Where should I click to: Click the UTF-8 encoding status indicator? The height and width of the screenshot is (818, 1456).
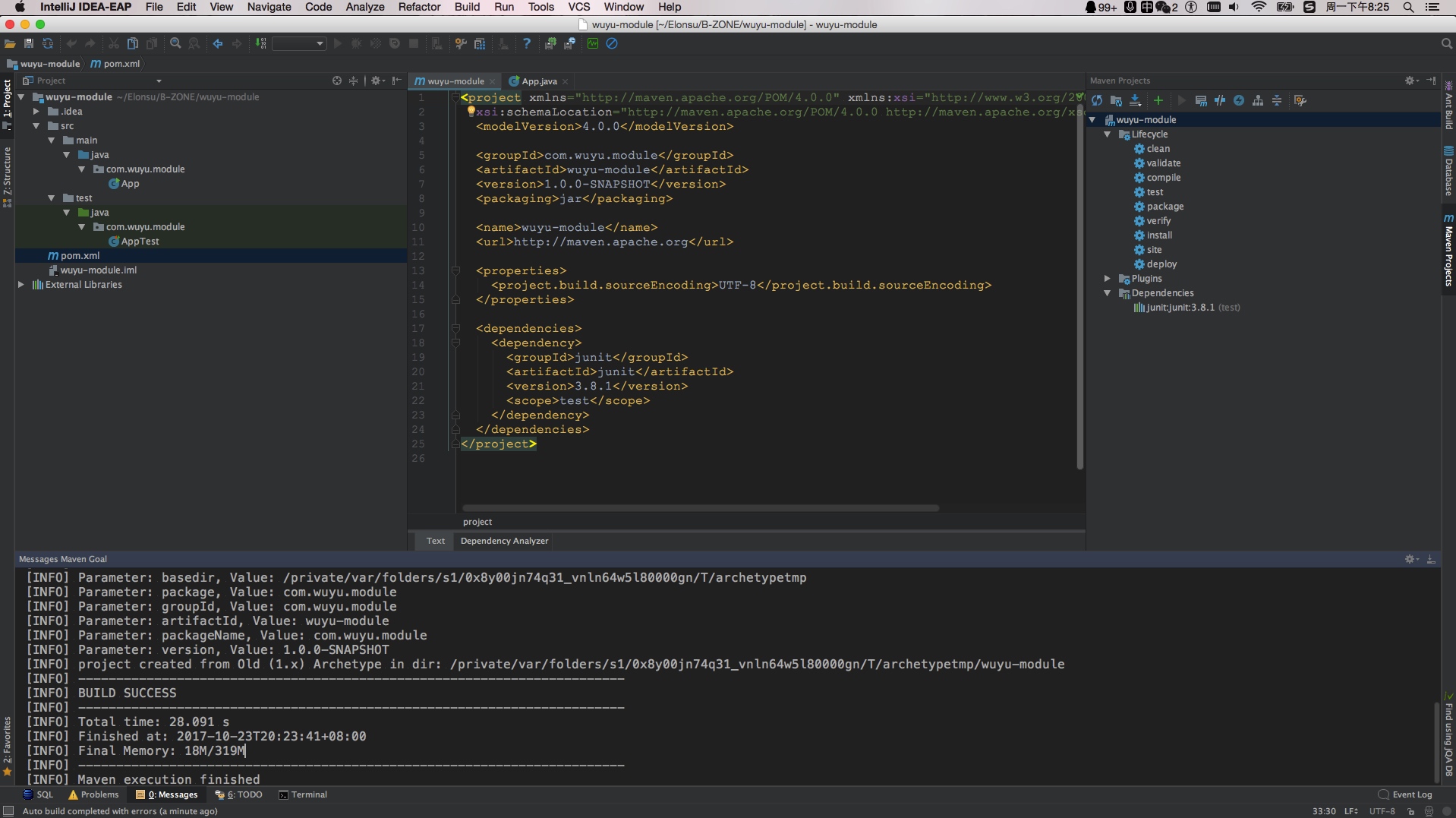(1382, 811)
